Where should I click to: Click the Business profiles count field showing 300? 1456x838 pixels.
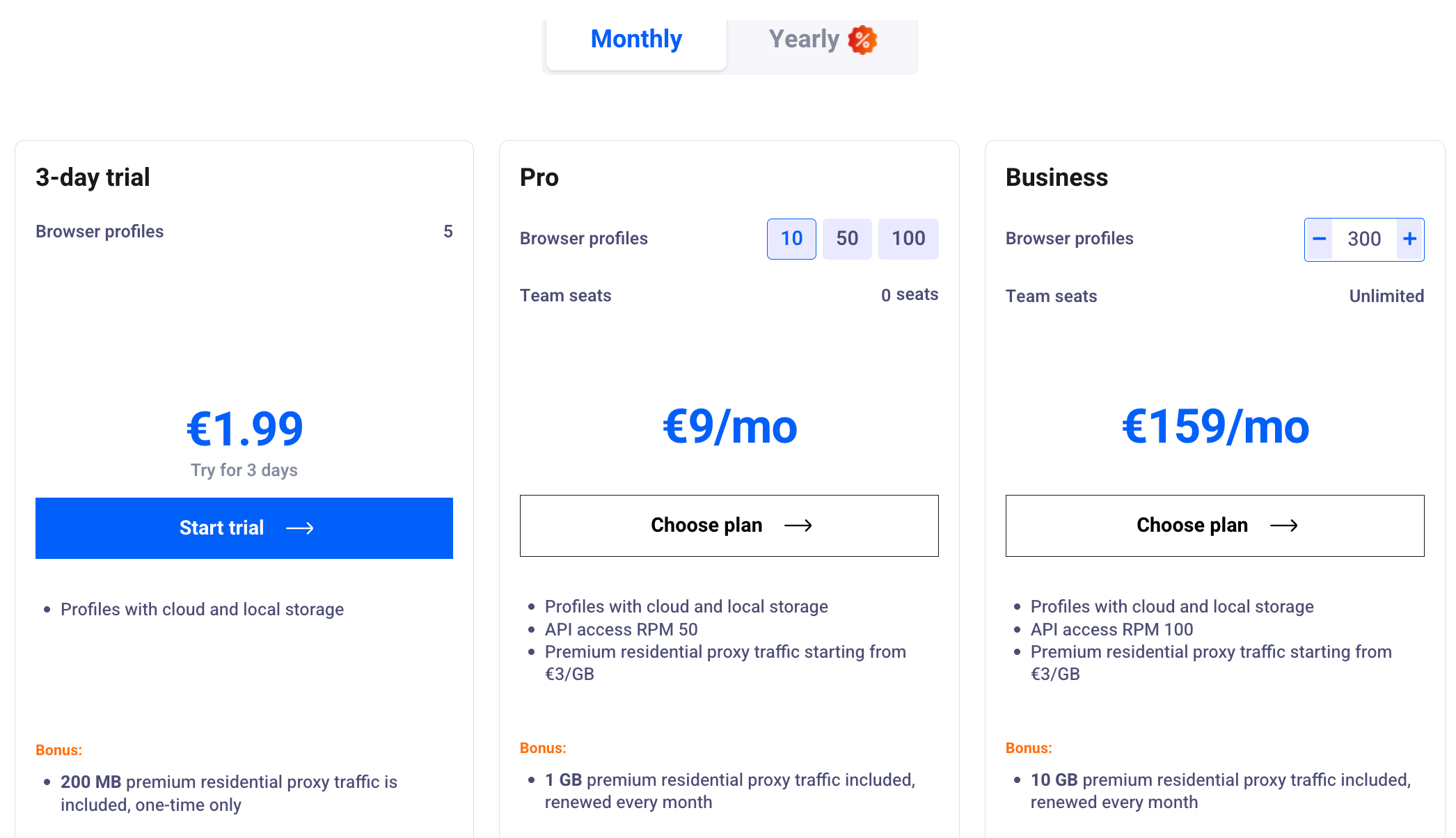click(x=1364, y=239)
